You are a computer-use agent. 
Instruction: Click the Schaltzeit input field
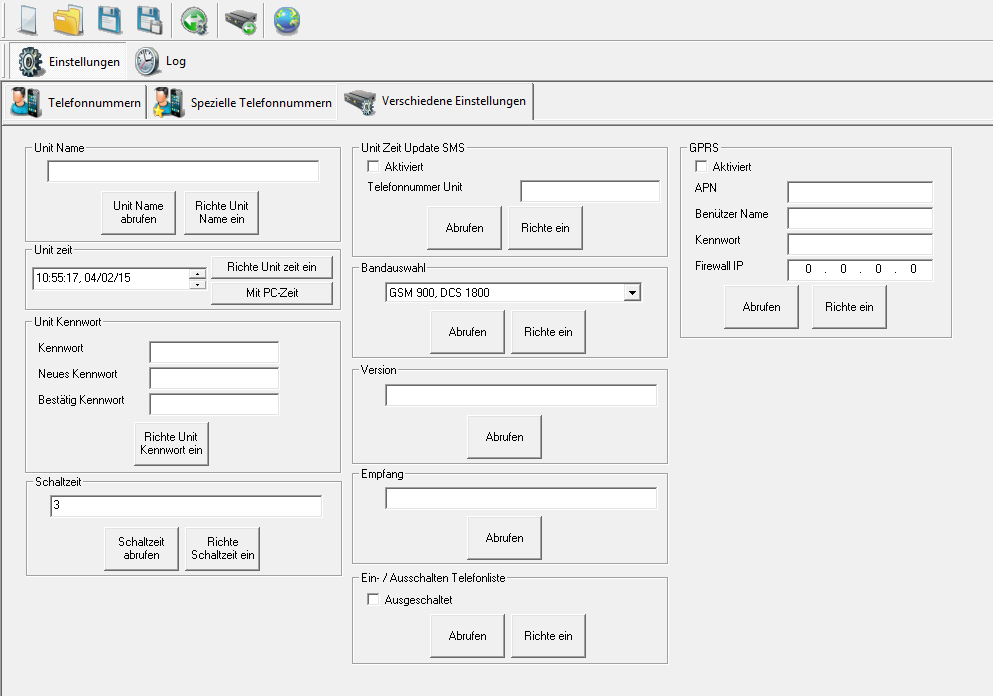[x=186, y=507]
